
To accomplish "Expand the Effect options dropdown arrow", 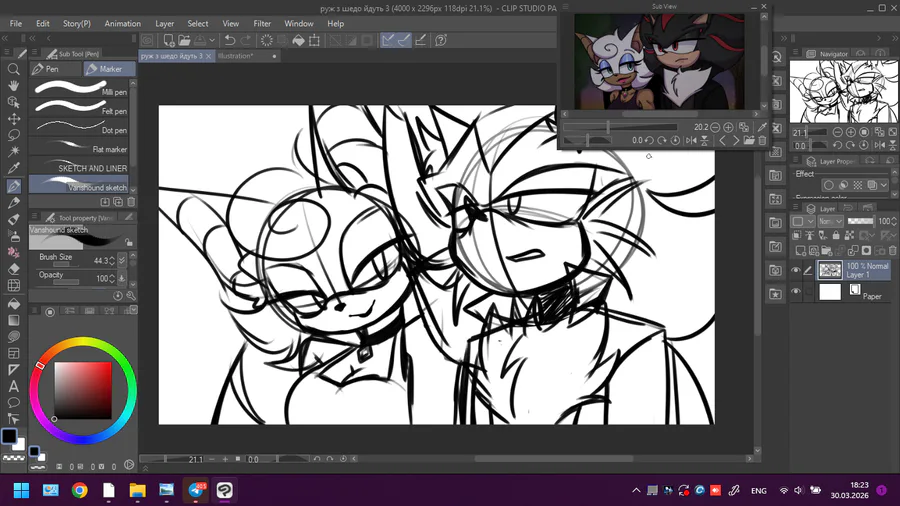I will pyautogui.click(x=884, y=185).
